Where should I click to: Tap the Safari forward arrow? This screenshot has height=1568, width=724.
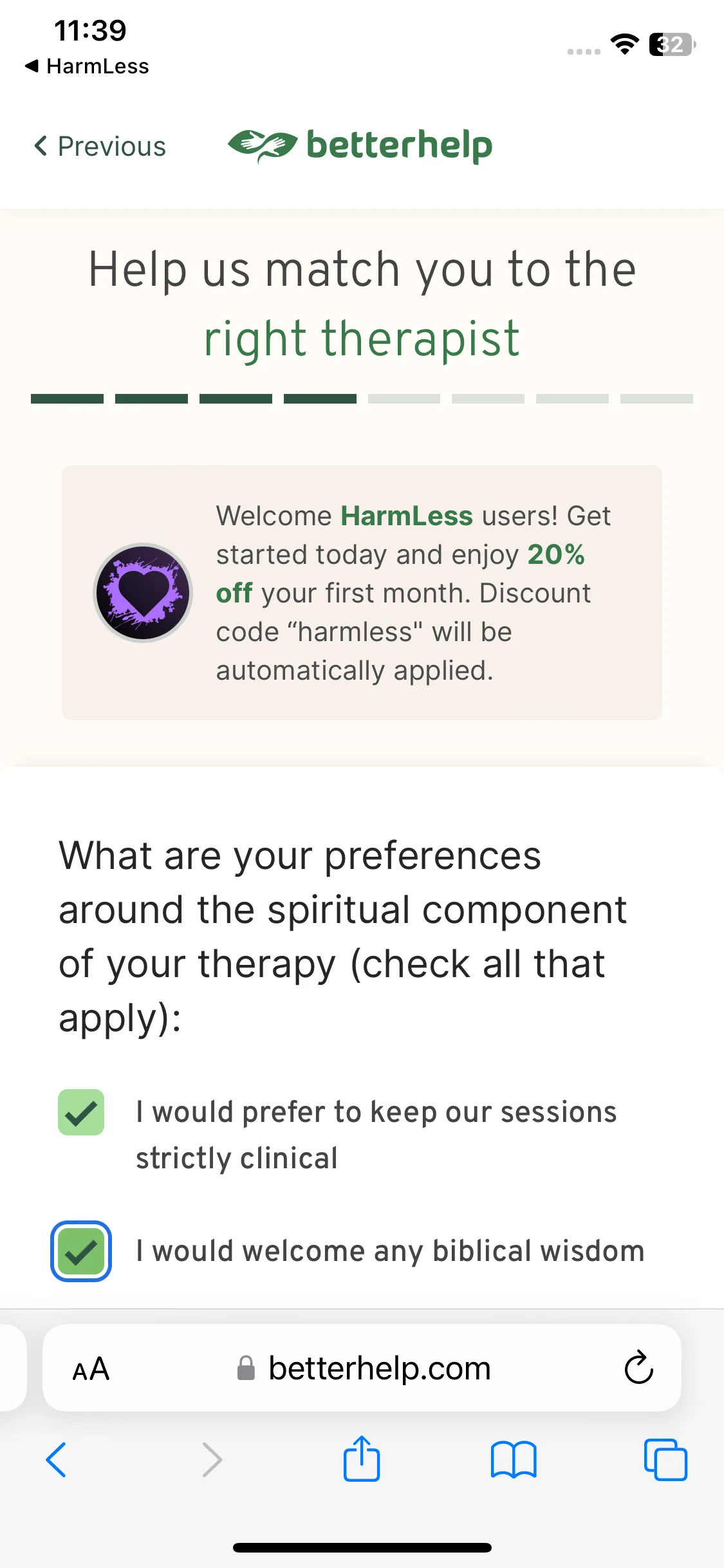click(x=212, y=1459)
